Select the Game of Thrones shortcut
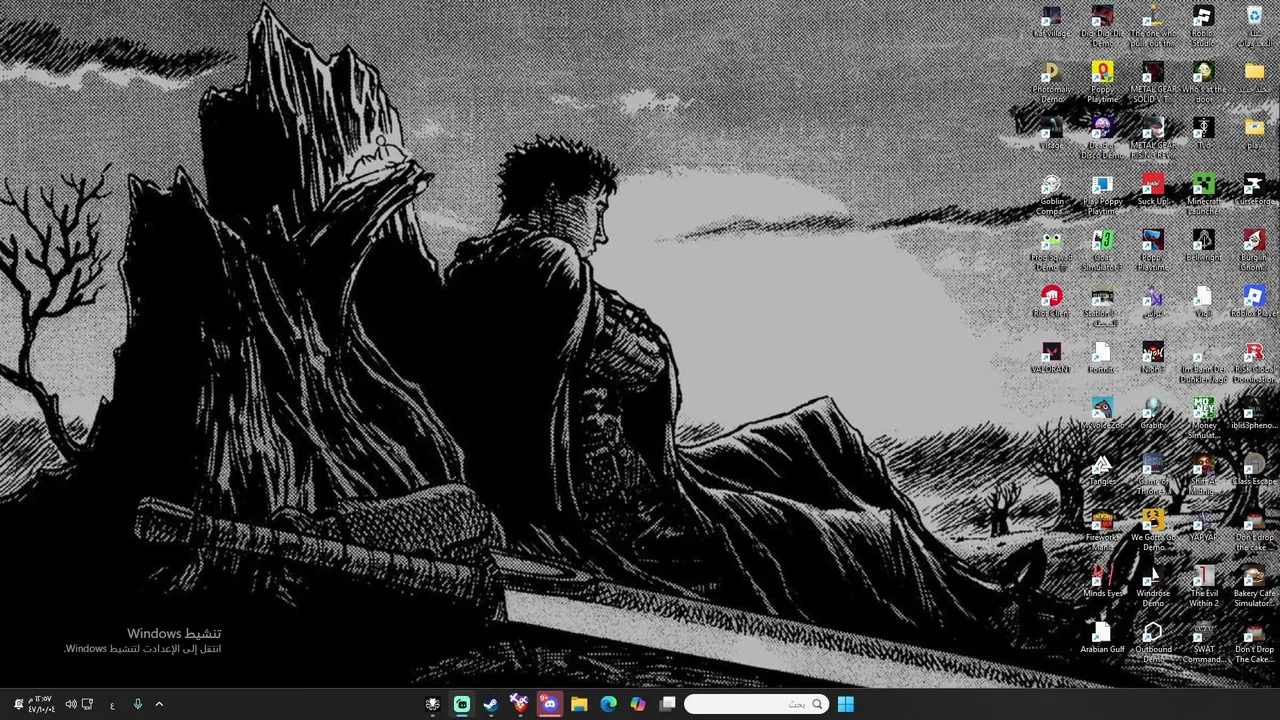Image resolution: width=1280 pixels, height=720 pixels. 1153,475
